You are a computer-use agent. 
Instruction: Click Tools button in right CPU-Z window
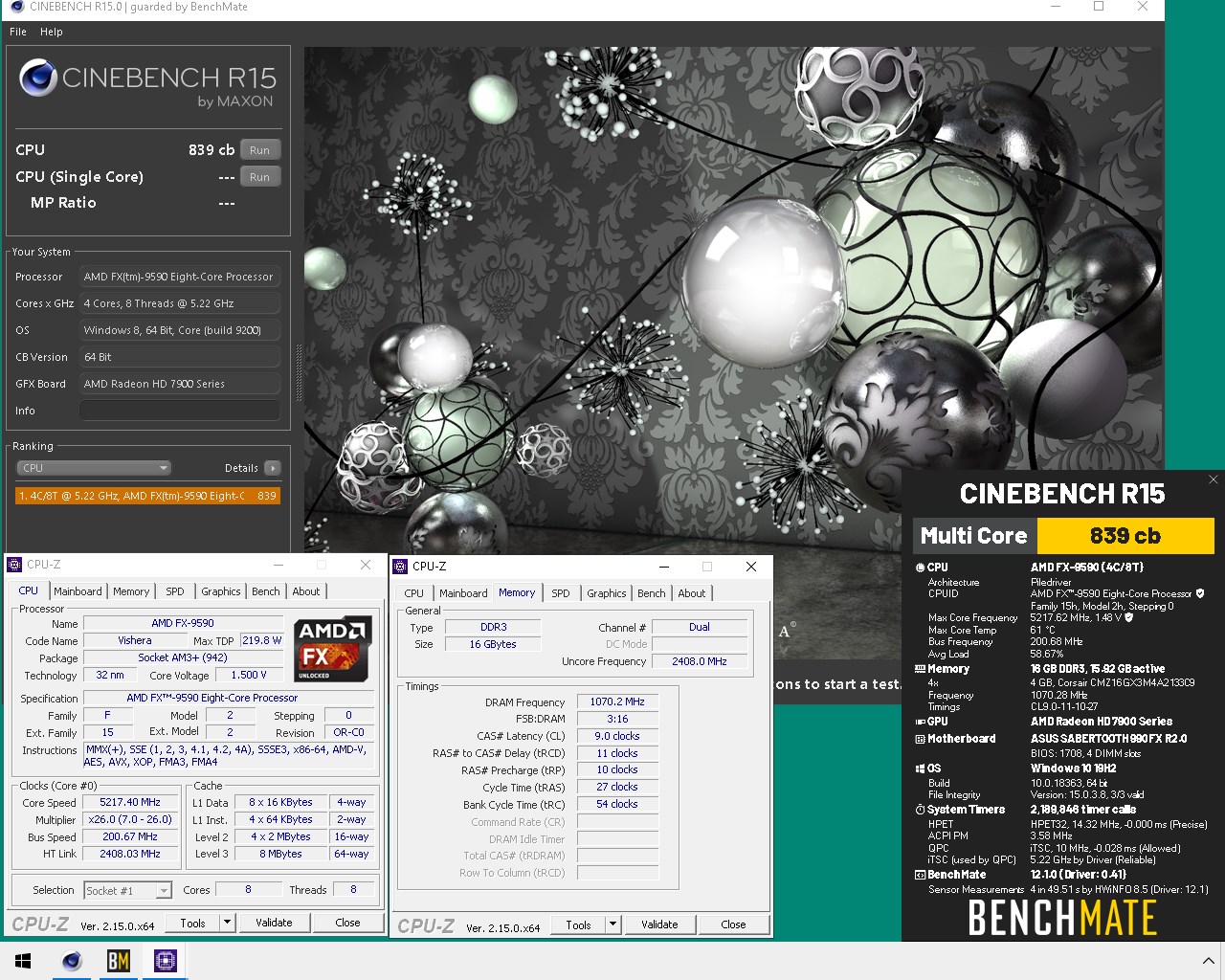[578, 924]
